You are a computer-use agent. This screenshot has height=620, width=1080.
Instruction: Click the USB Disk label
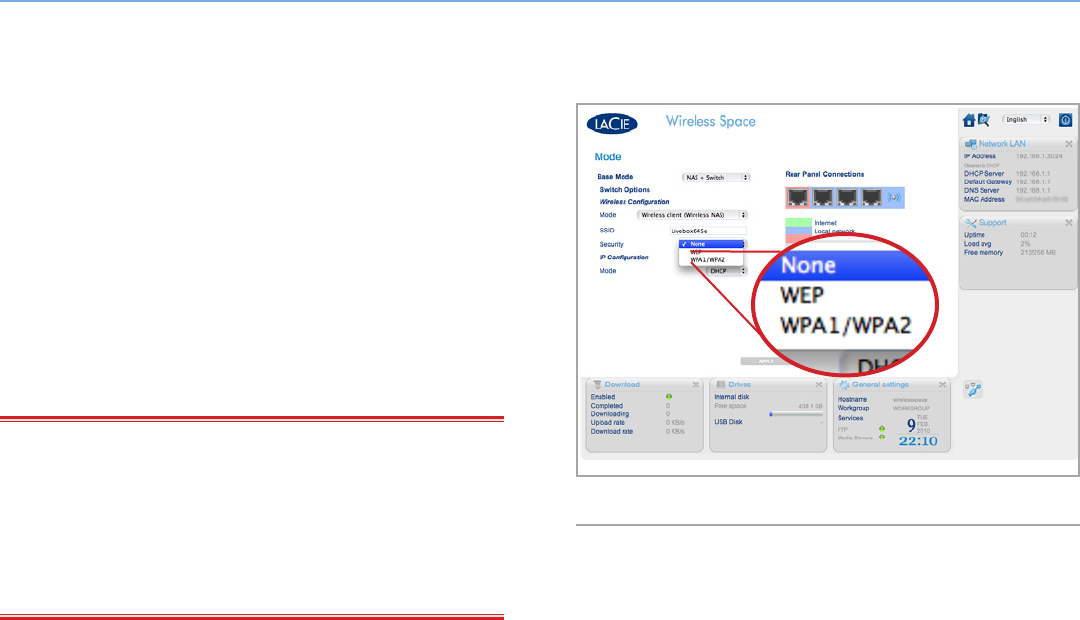point(728,422)
